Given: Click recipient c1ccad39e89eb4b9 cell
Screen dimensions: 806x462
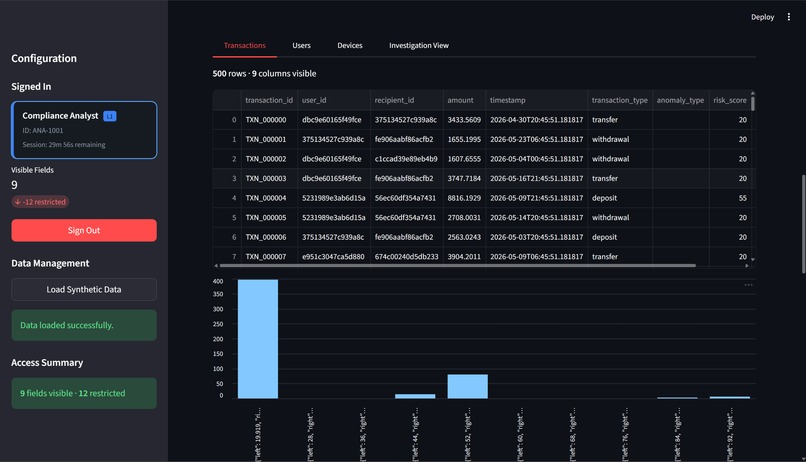Looking at the screenshot, I should click(407, 159).
